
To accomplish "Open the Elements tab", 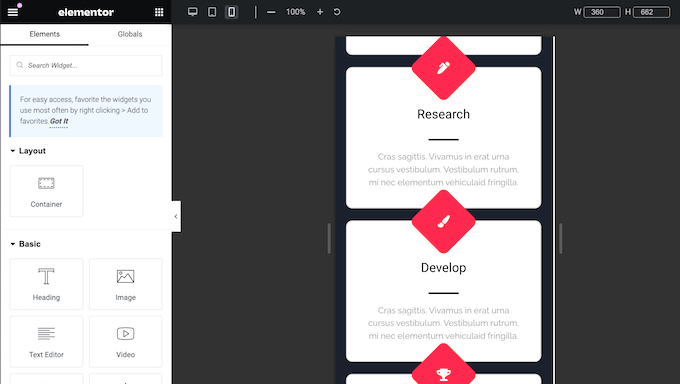I will pyautogui.click(x=44, y=34).
